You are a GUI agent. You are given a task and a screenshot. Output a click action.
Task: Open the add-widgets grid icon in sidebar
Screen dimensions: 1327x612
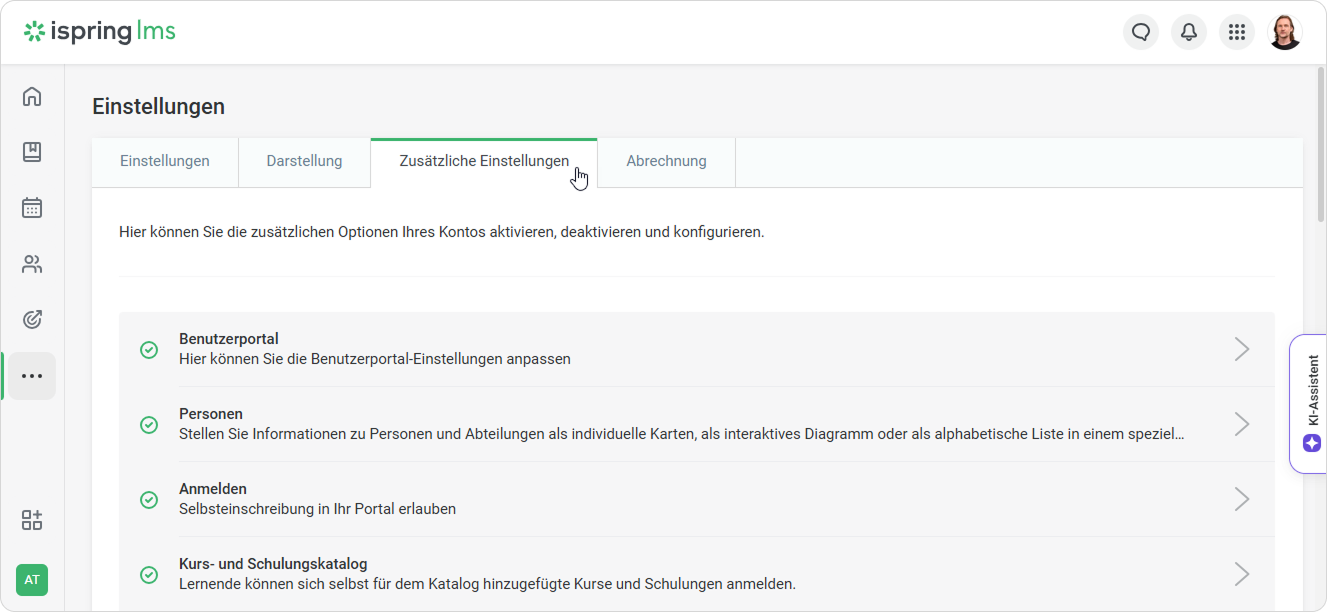(x=32, y=520)
